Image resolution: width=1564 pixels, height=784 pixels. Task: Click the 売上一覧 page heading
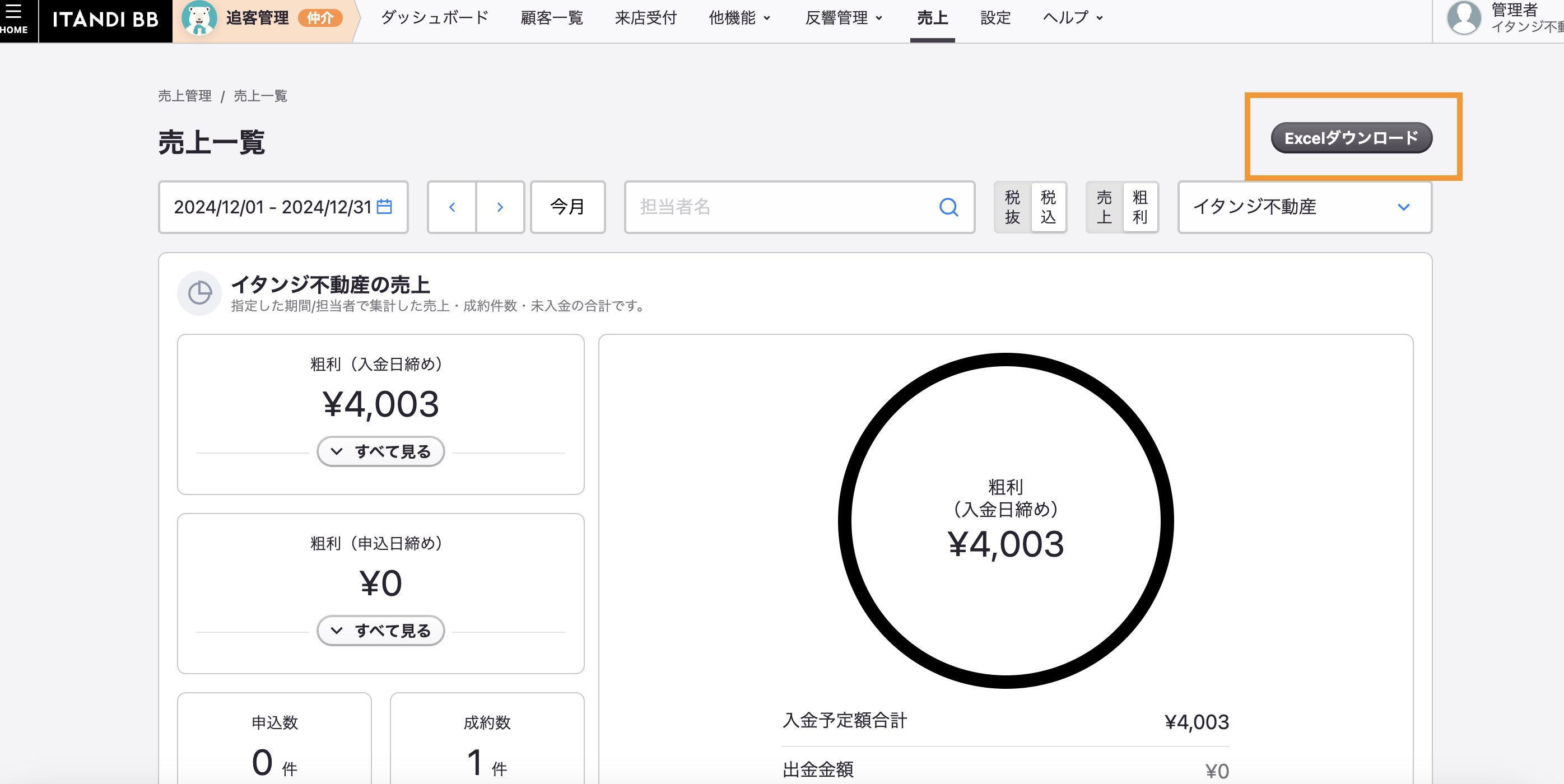pos(211,142)
